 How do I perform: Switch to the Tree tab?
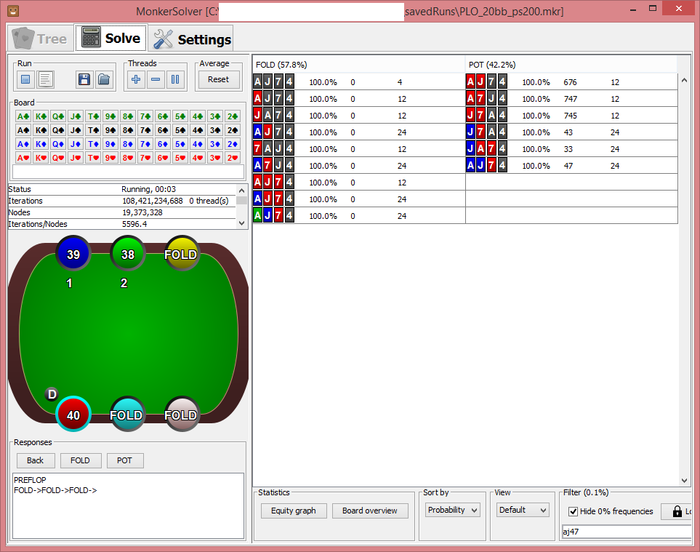[x=40, y=39]
